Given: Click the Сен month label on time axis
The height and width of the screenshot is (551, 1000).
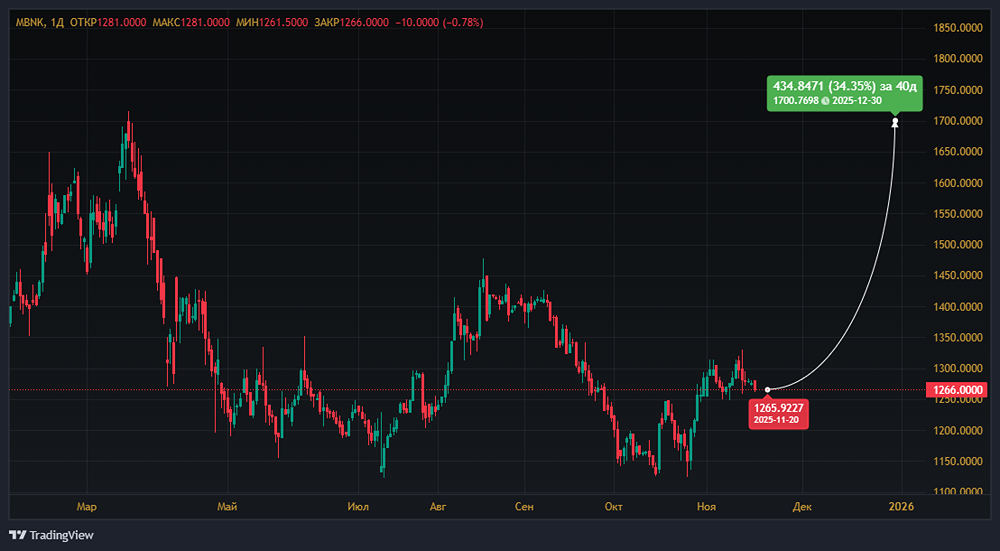Looking at the screenshot, I should [x=524, y=507].
